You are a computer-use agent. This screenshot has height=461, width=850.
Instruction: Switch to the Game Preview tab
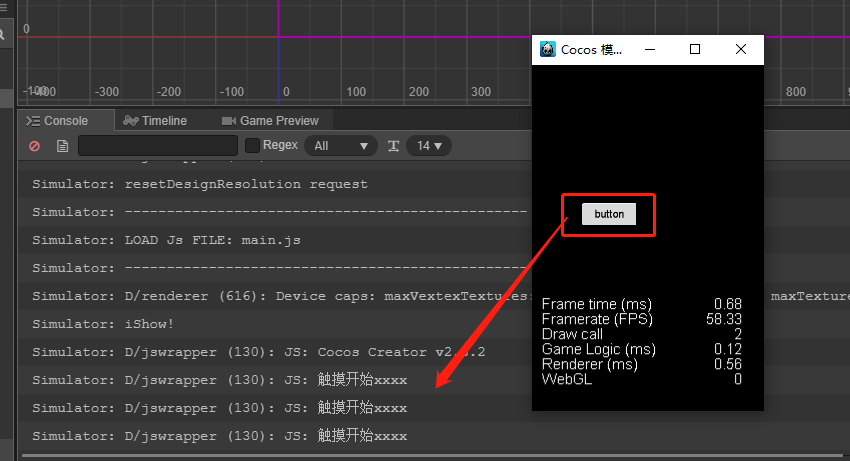coord(271,121)
